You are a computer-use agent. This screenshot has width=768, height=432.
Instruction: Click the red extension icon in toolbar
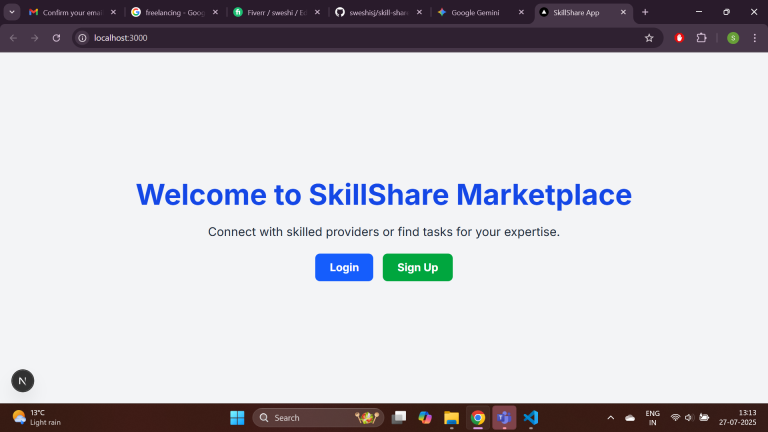pyautogui.click(x=679, y=38)
